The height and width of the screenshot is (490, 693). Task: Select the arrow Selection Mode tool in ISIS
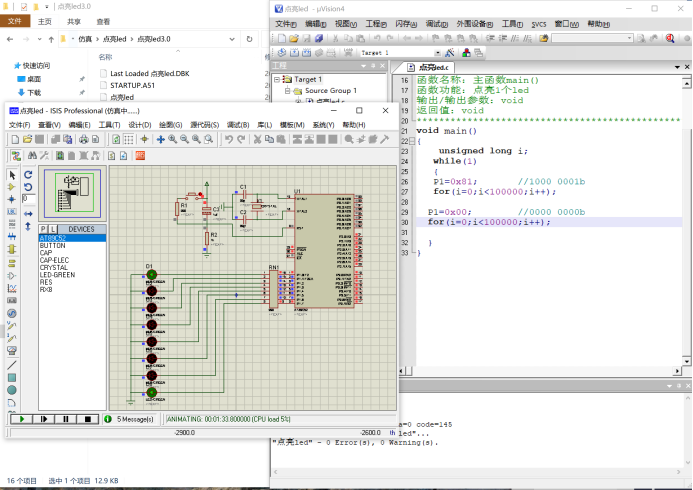pos(12,174)
